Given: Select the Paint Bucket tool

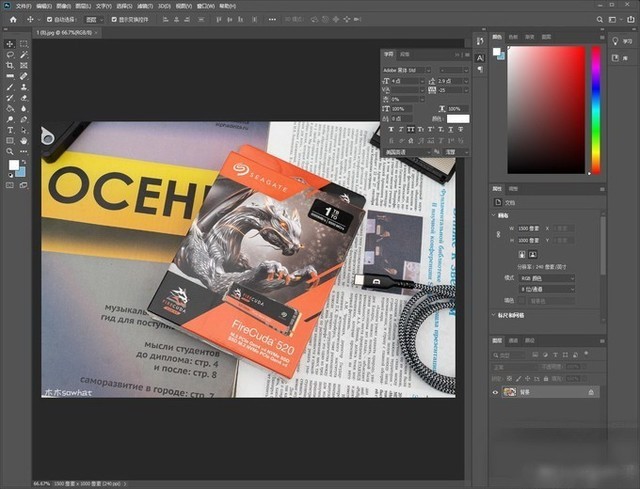Looking at the screenshot, I should coord(10,109).
